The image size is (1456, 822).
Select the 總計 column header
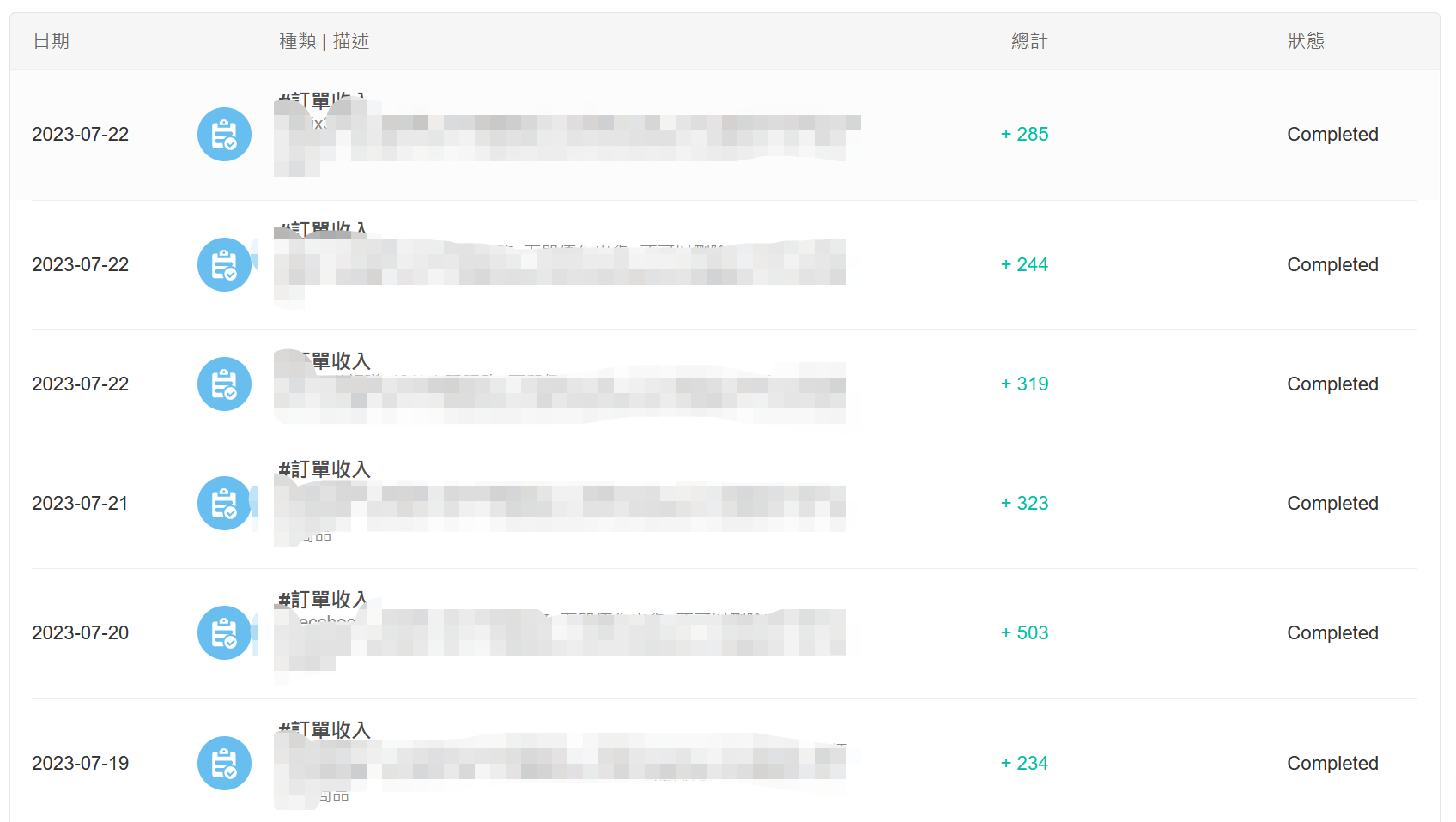point(1029,41)
